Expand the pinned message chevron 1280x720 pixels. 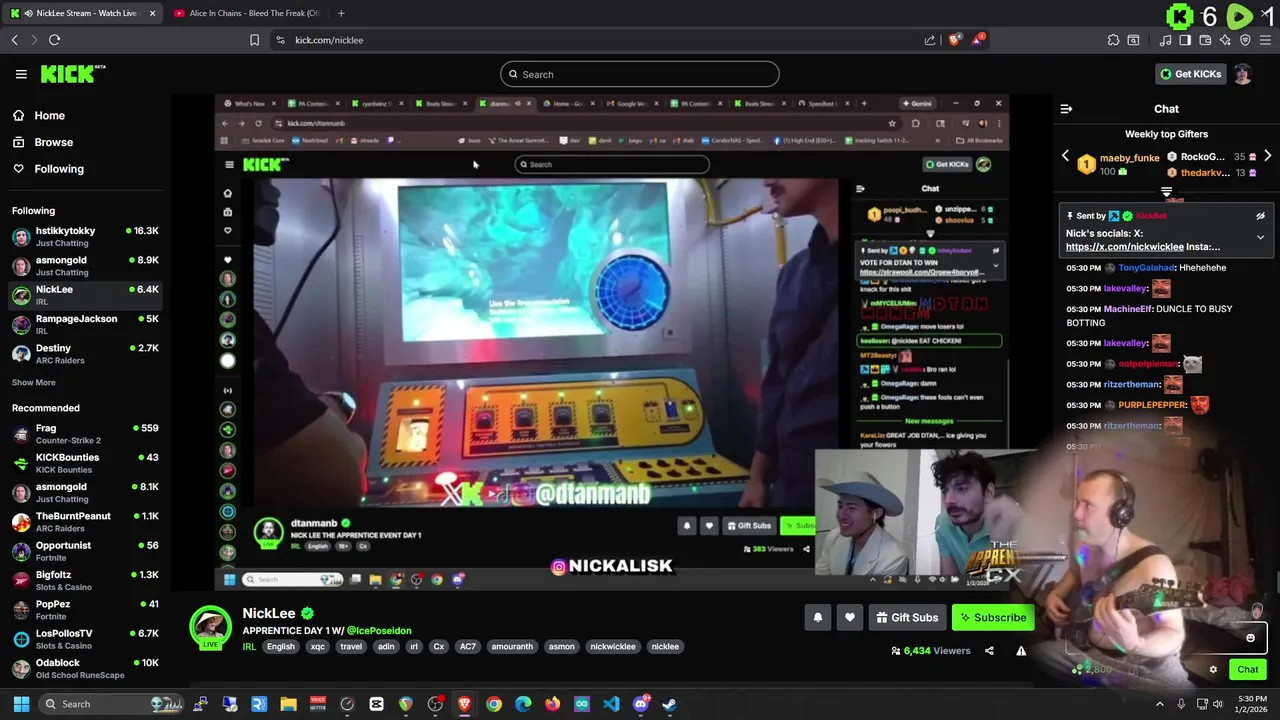tap(1260, 238)
